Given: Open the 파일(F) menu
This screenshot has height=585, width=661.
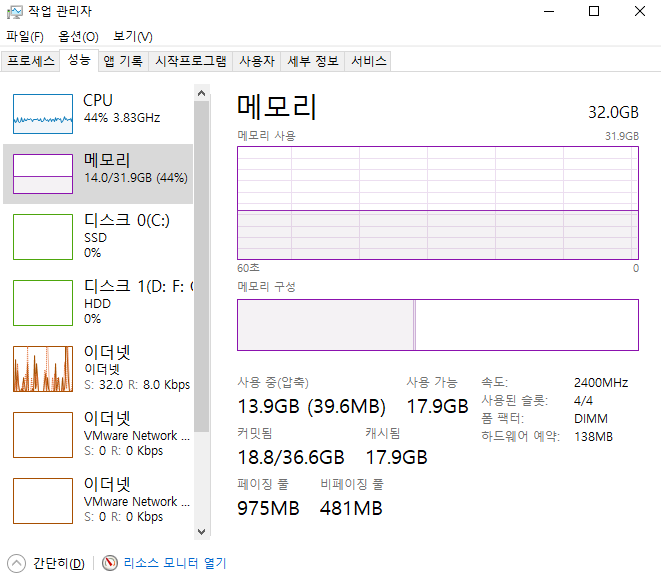Looking at the screenshot, I should (25, 37).
